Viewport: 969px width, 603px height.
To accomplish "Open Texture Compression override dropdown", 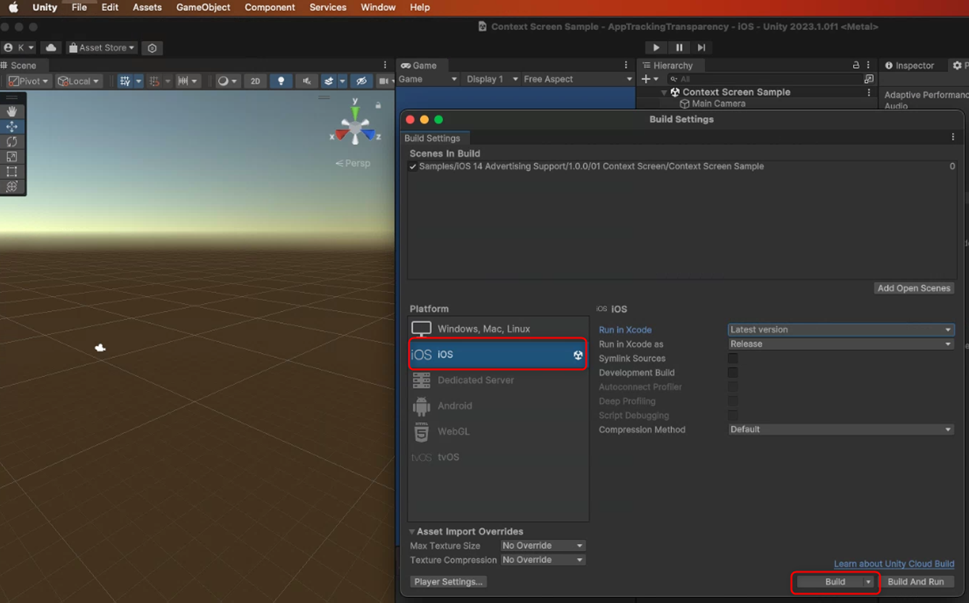I will tap(543, 560).
